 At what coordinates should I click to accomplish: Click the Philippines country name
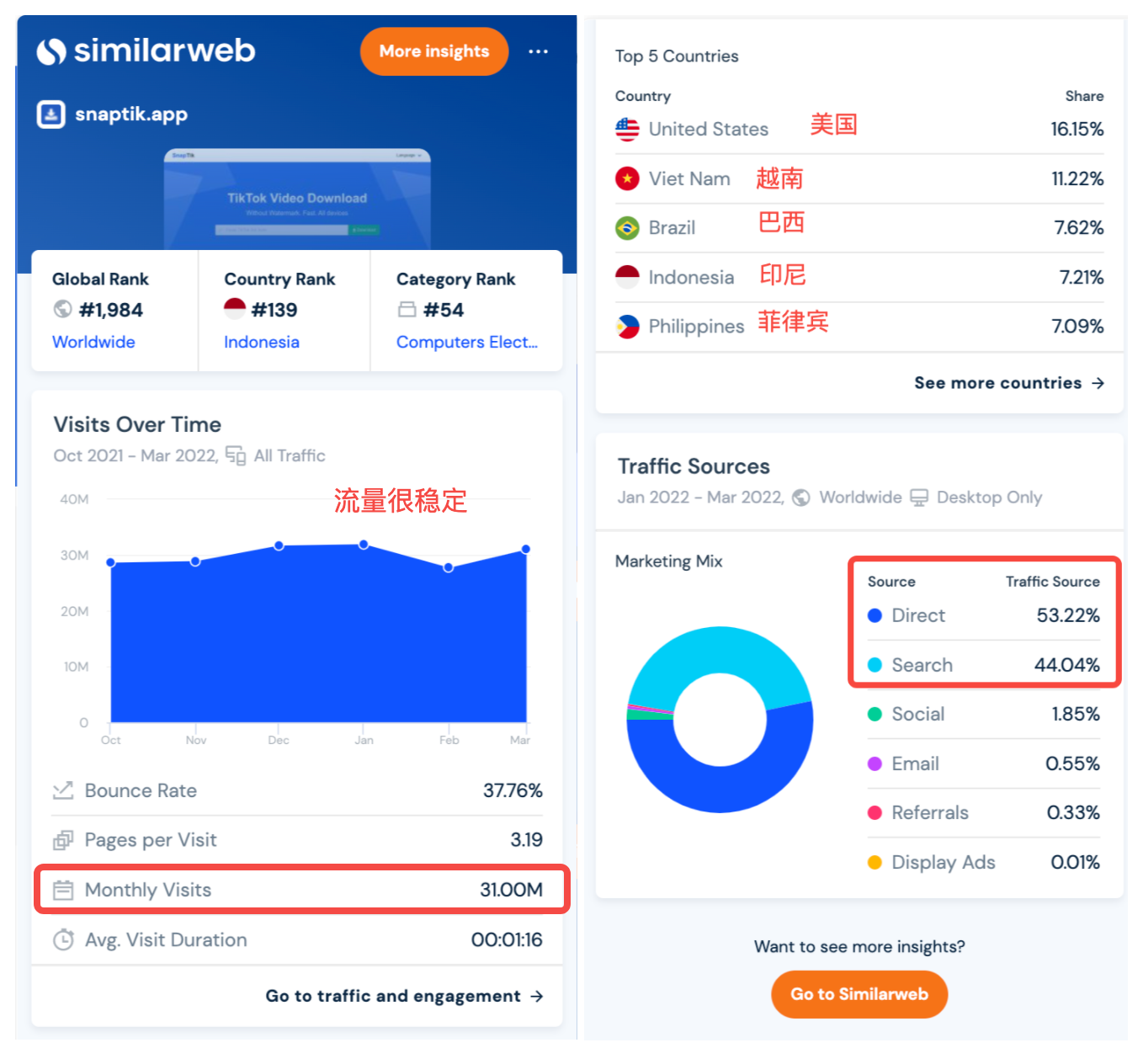click(x=696, y=327)
